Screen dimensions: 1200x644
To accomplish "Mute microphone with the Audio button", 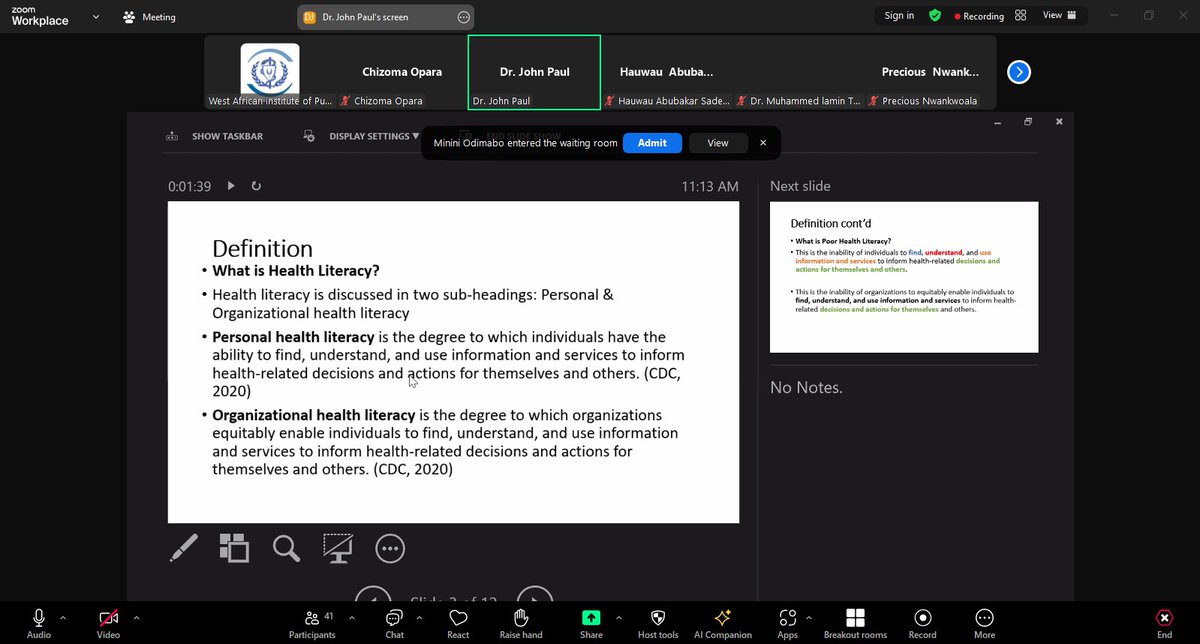I will click(x=39, y=623).
